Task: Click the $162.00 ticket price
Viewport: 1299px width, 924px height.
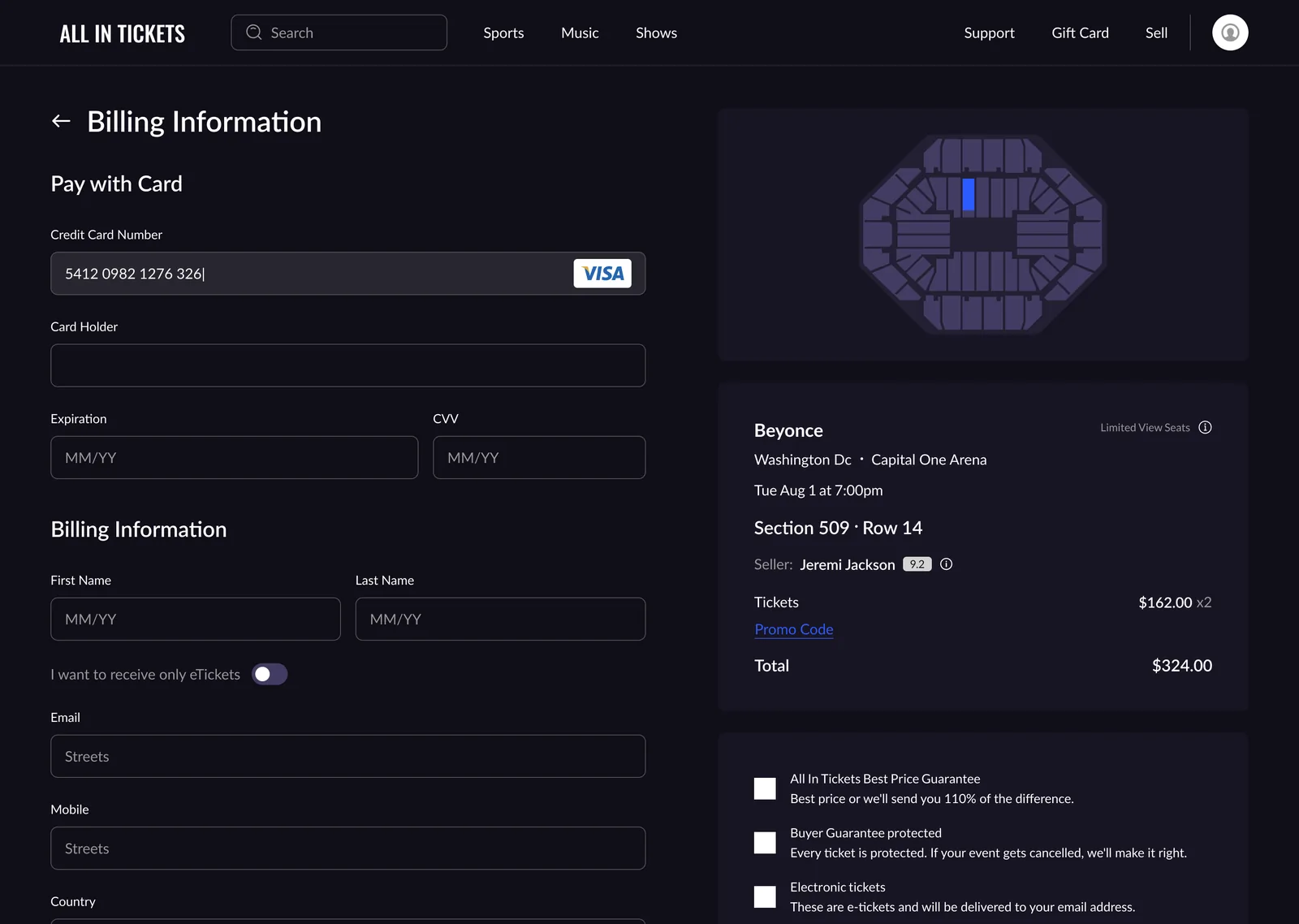Action: click(1165, 602)
